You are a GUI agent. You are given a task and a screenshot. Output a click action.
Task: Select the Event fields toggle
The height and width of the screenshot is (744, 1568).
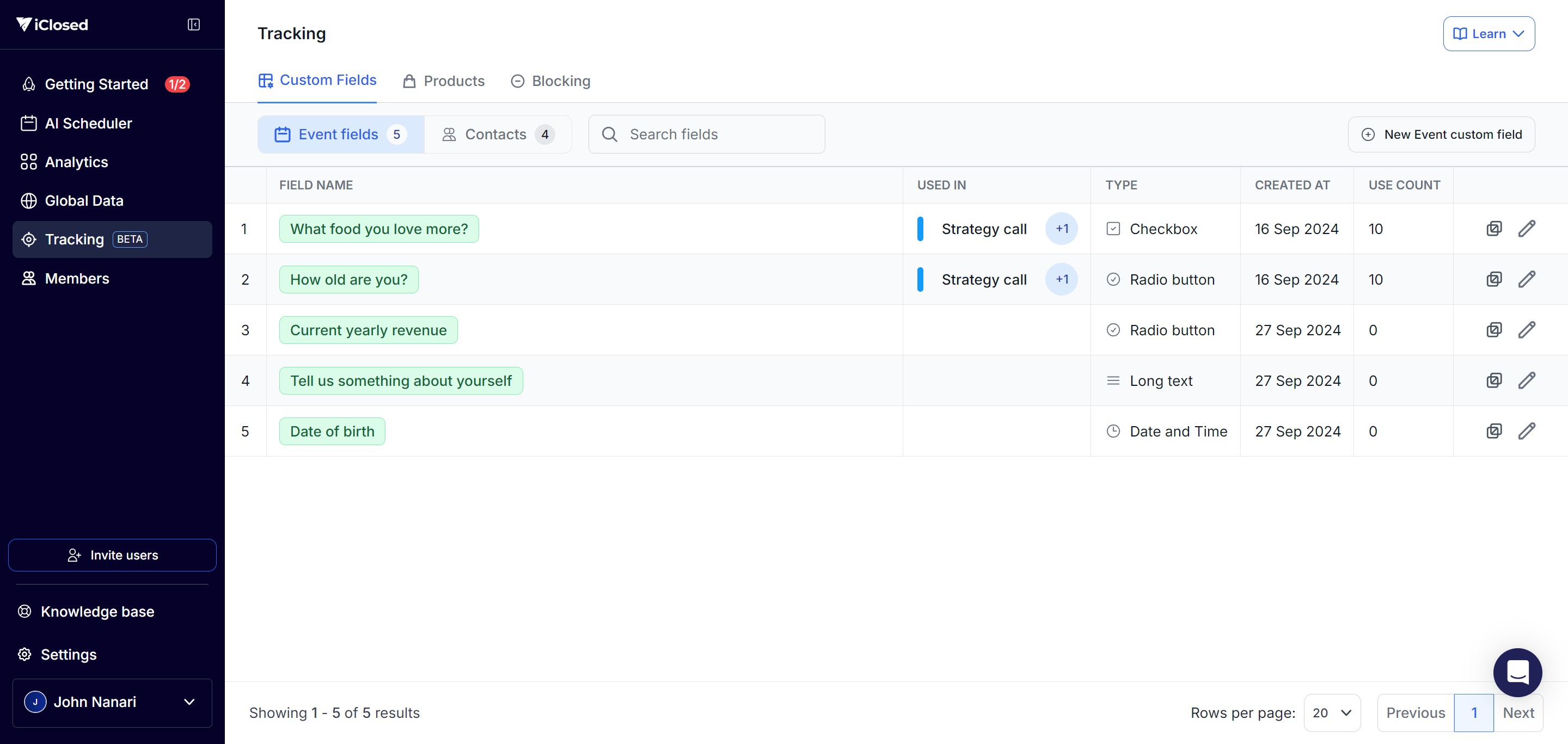[x=340, y=134]
